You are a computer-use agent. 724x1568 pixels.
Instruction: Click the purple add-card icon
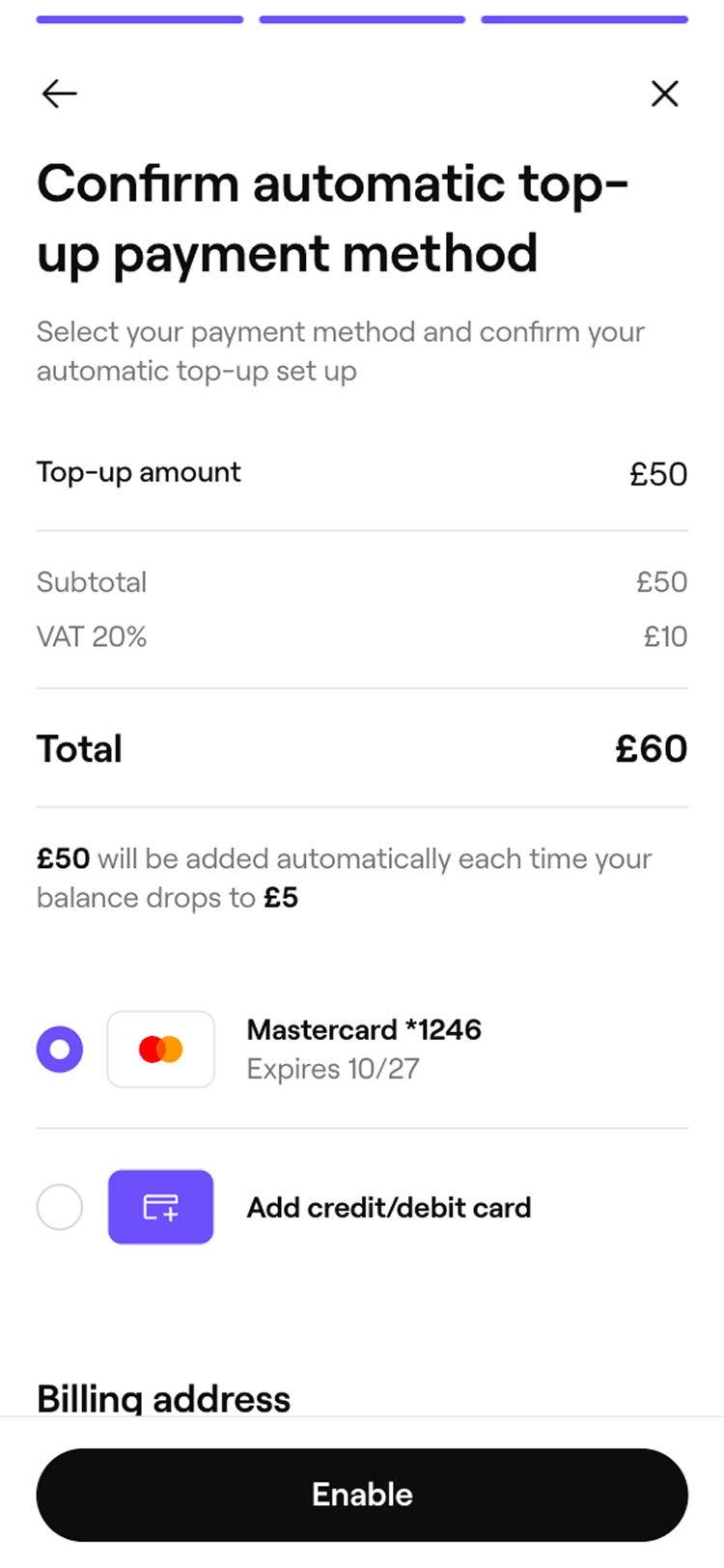click(x=160, y=1207)
